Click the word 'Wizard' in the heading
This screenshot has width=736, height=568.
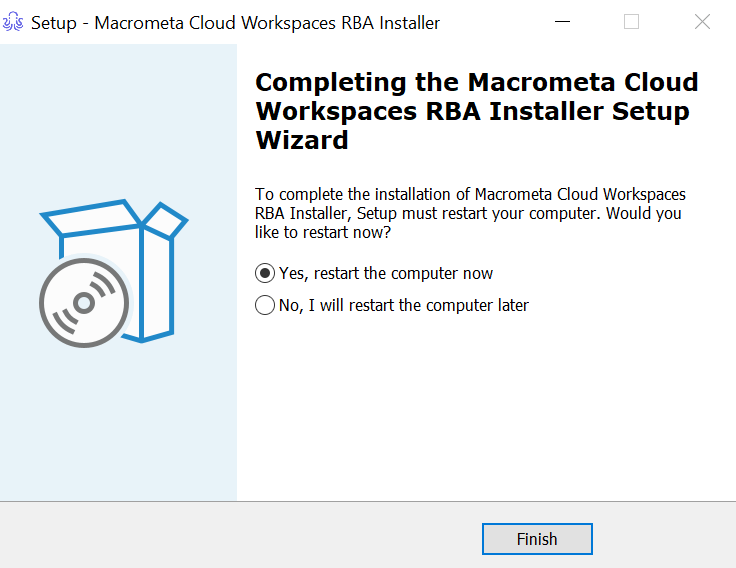302,140
